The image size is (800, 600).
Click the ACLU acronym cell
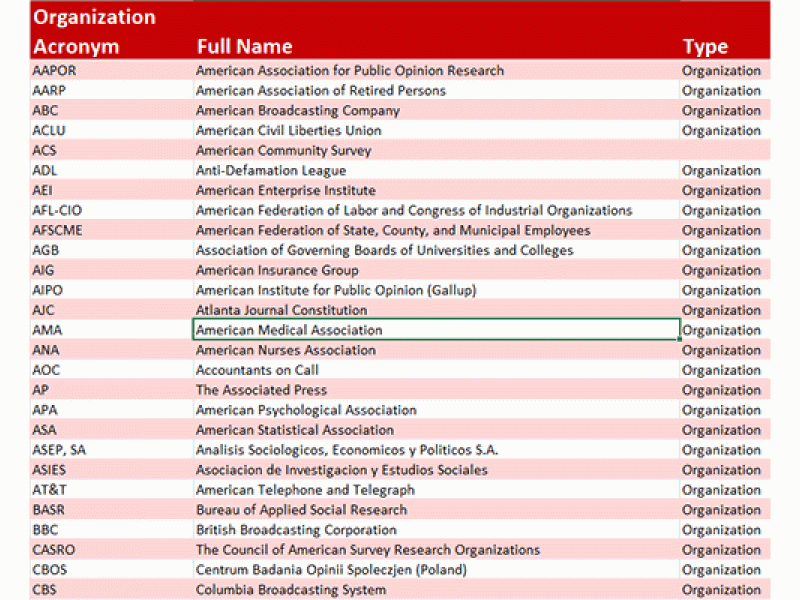click(x=111, y=130)
